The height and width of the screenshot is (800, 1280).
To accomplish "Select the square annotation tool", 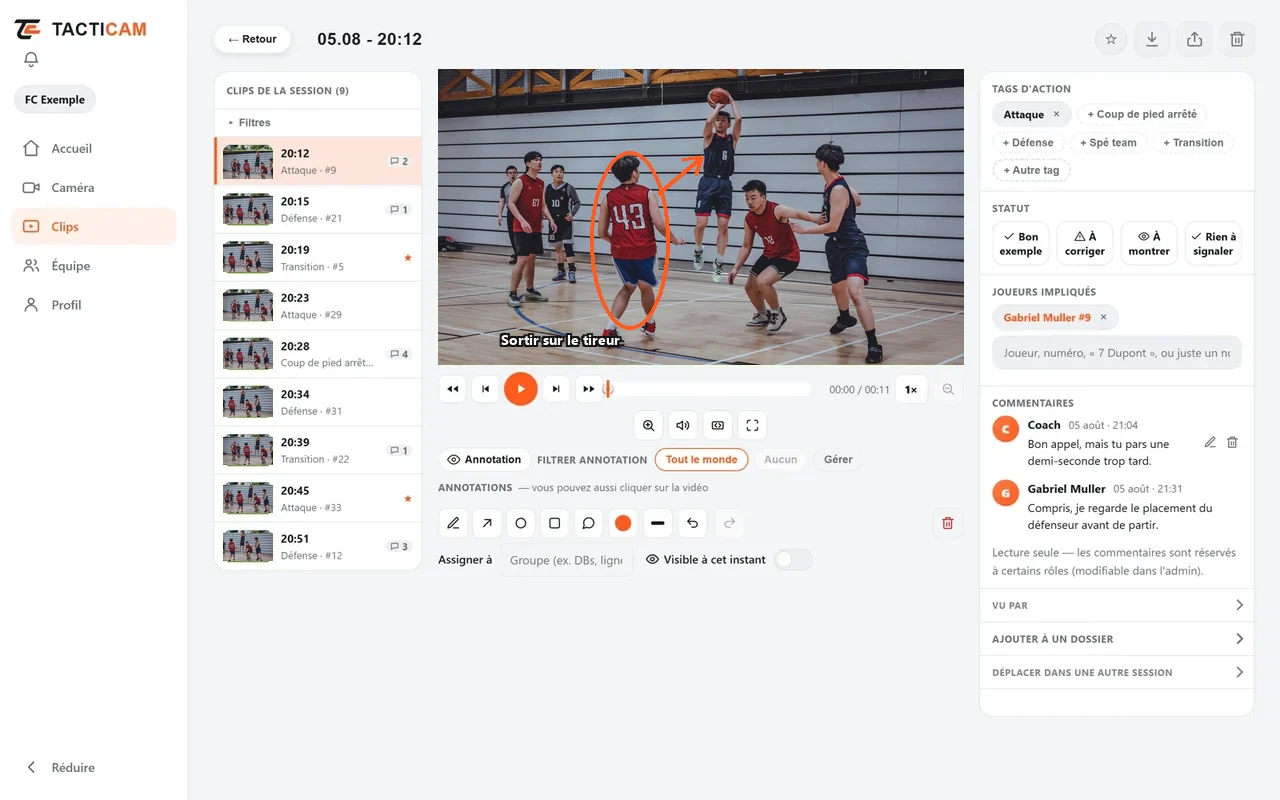I will pyautogui.click(x=555, y=523).
